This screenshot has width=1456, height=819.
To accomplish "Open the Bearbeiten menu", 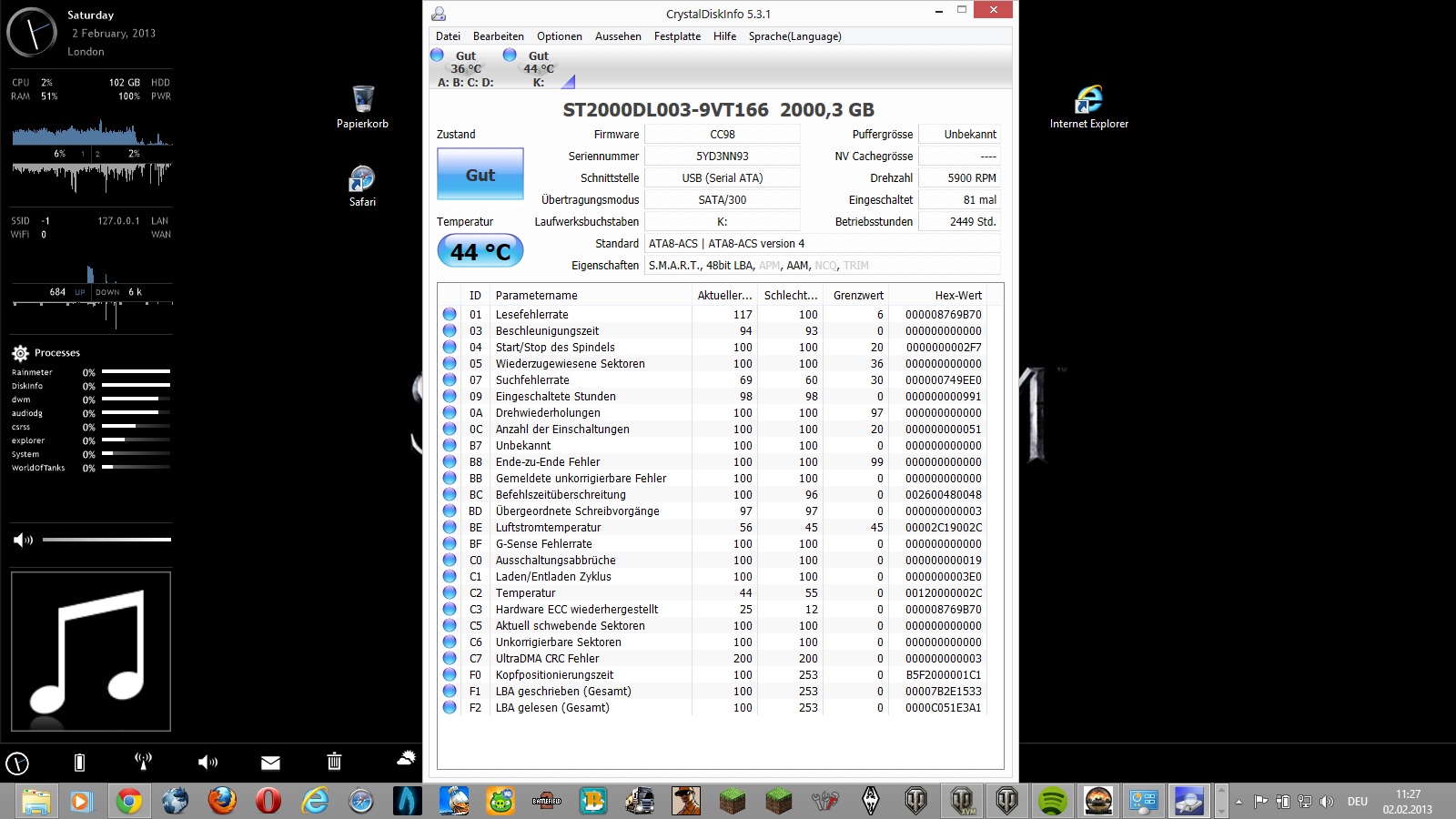I will (499, 36).
